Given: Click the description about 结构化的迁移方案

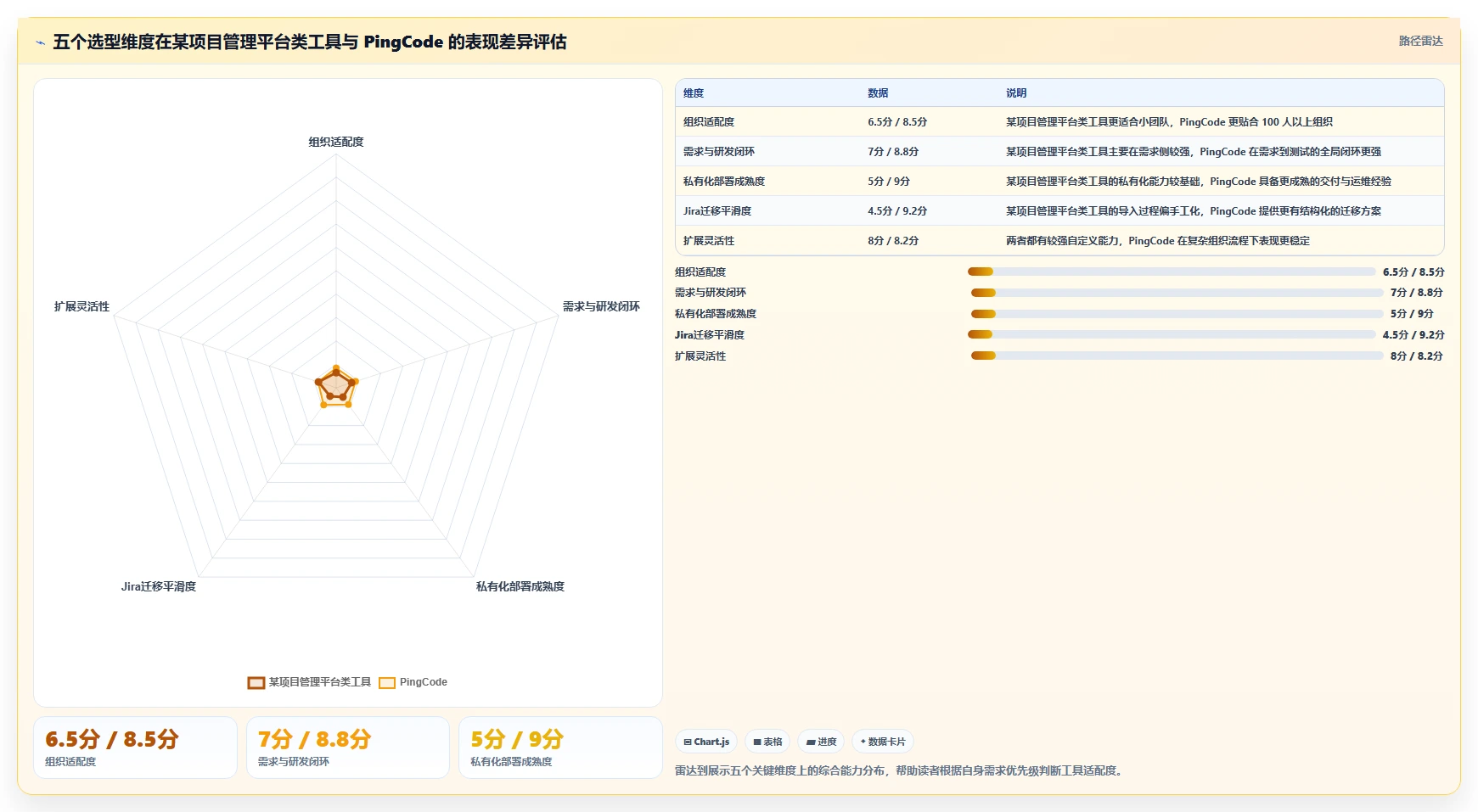Looking at the screenshot, I should (x=1194, y=211).
